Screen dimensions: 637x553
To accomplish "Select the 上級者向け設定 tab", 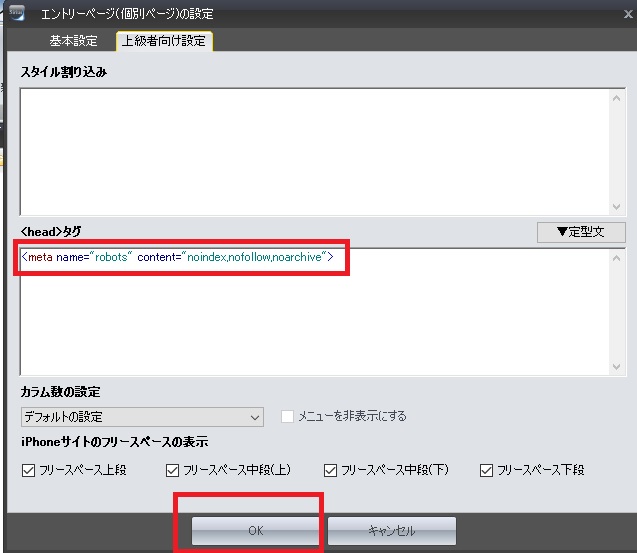I will 164,41.
